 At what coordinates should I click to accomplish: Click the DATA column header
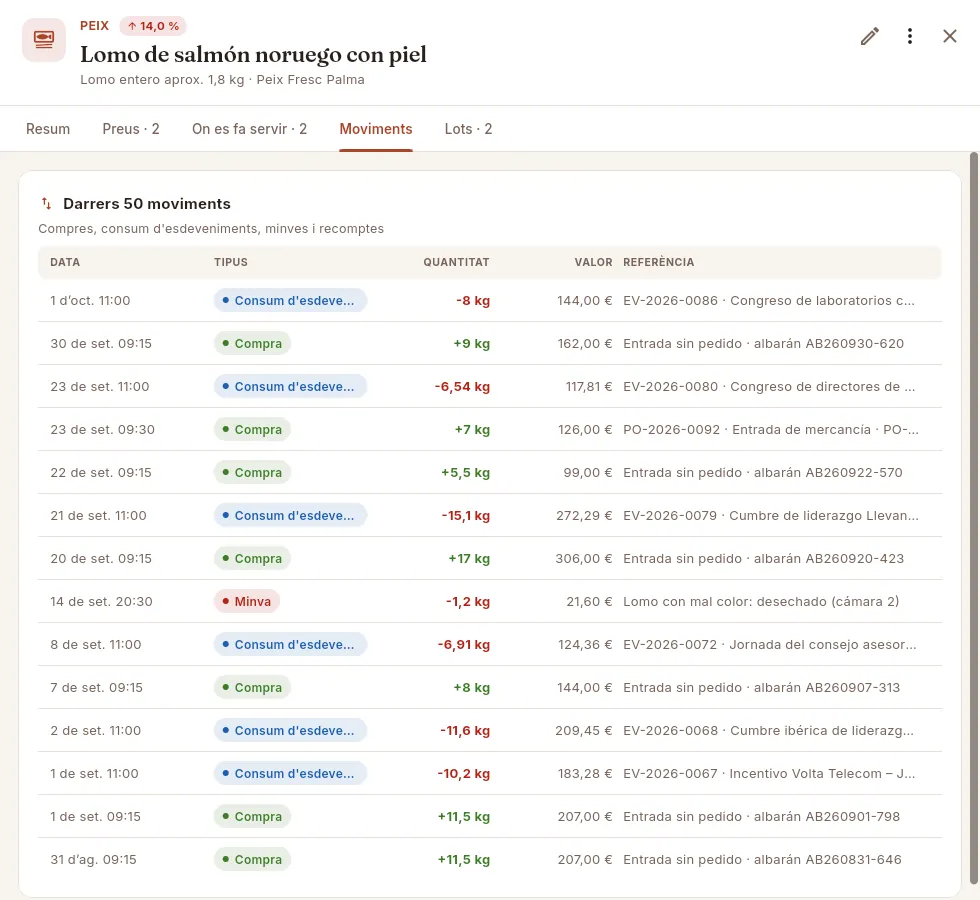65,262
